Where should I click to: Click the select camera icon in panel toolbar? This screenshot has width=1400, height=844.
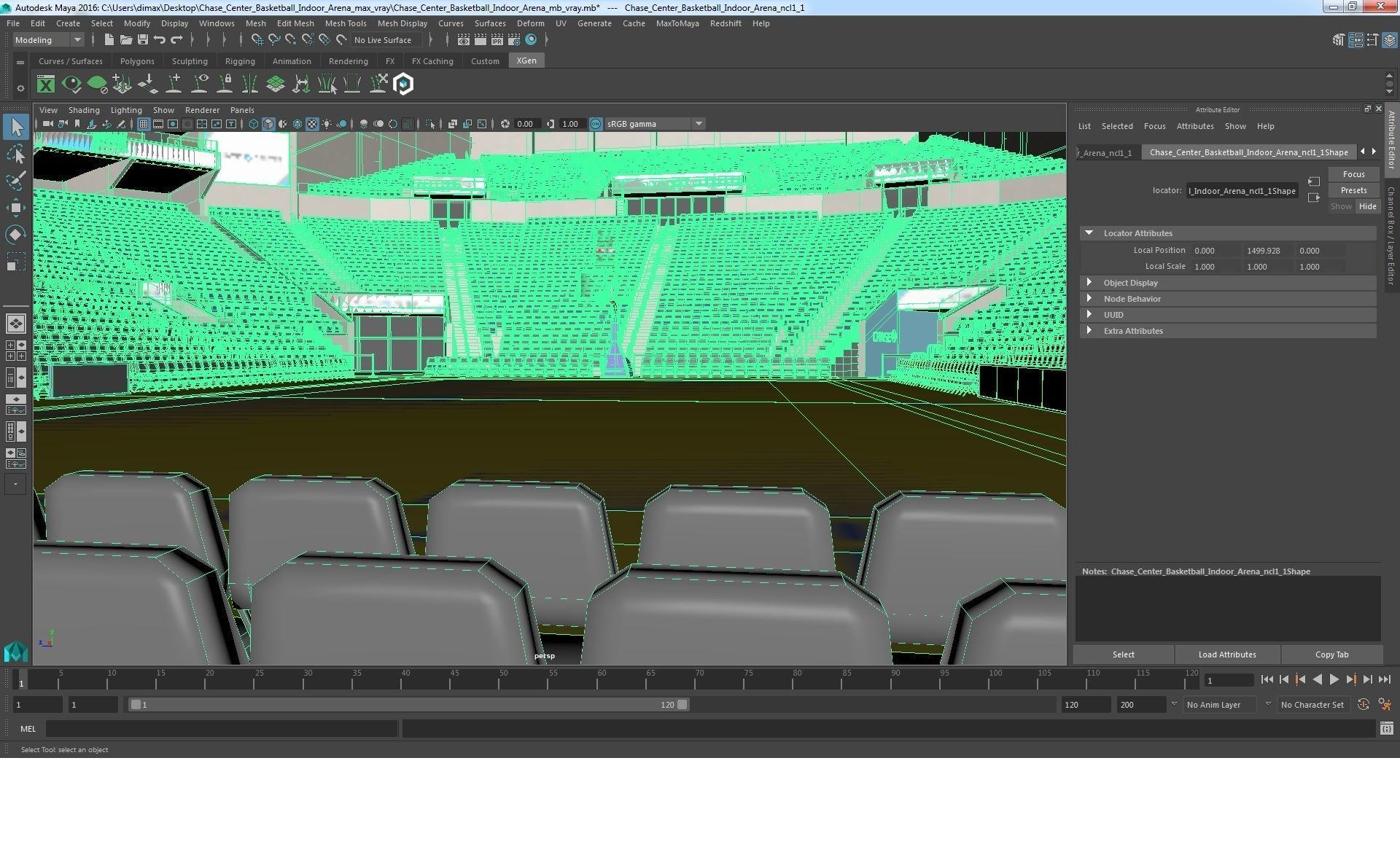[47, 124]
